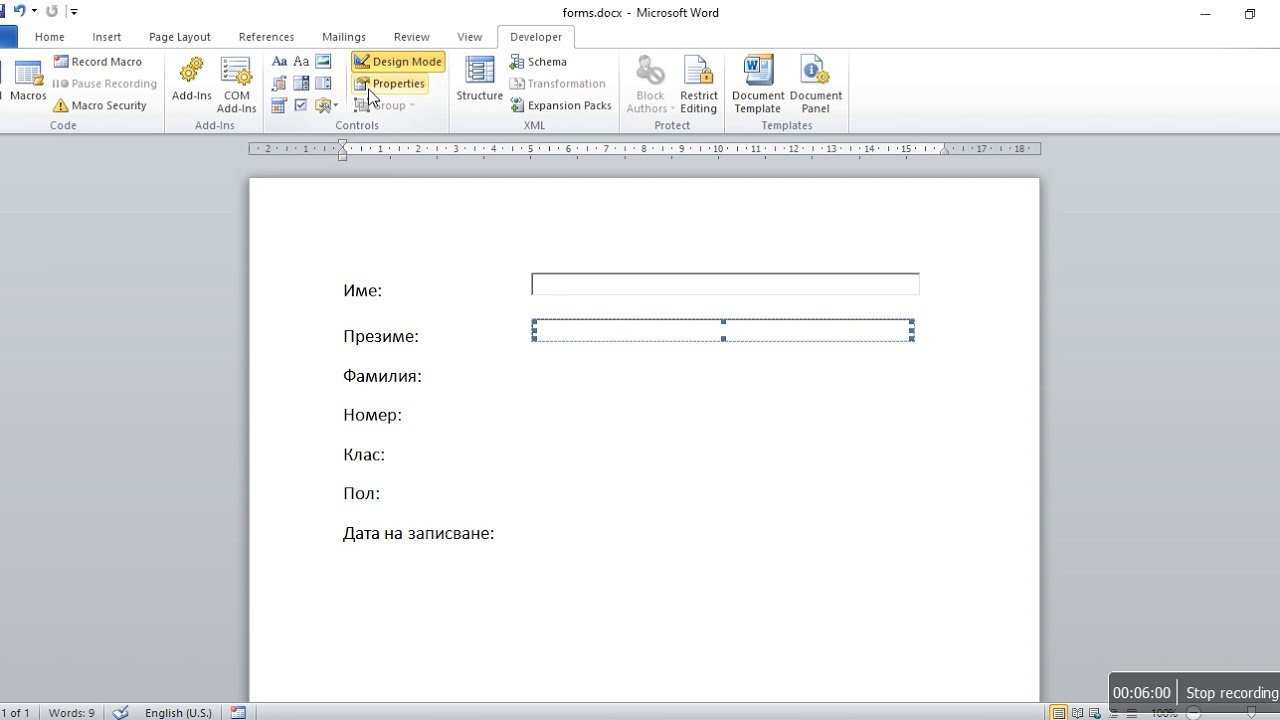Image resolution: width=1280 pixels, height=720 pixels.
Task: Insert a Picture content control
Action: (x=323, y=62)
